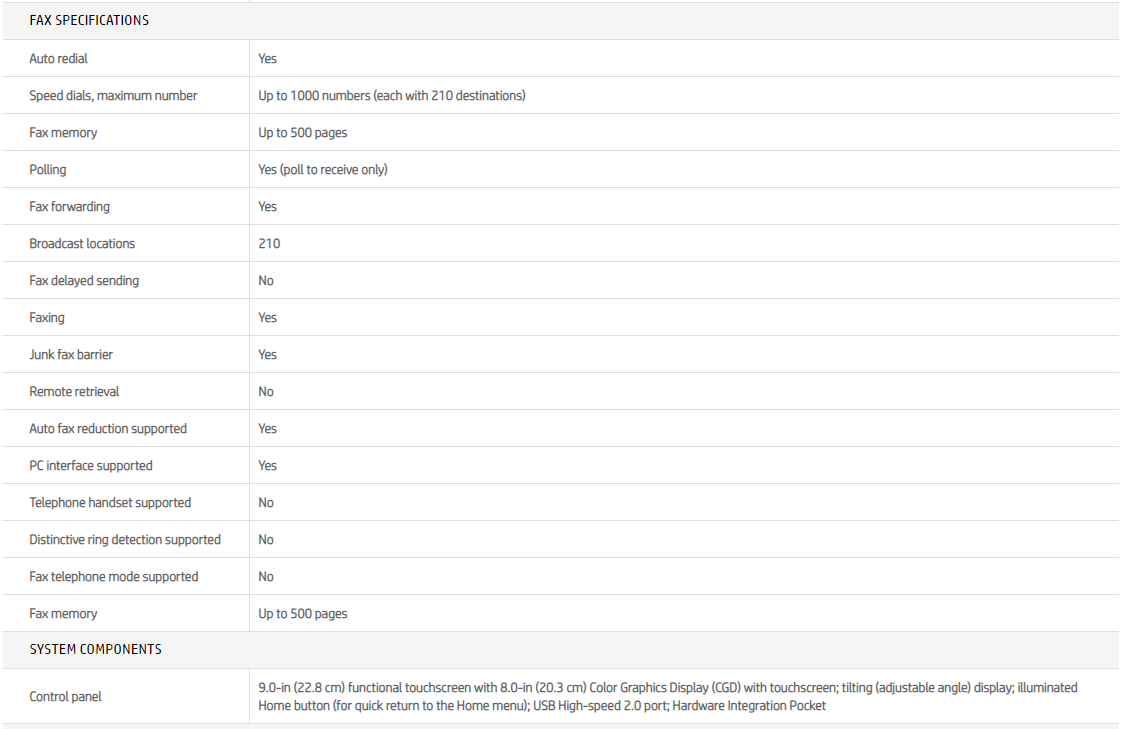
Task: Click the PC interface supported label
Action: click(x=91, y=466)
